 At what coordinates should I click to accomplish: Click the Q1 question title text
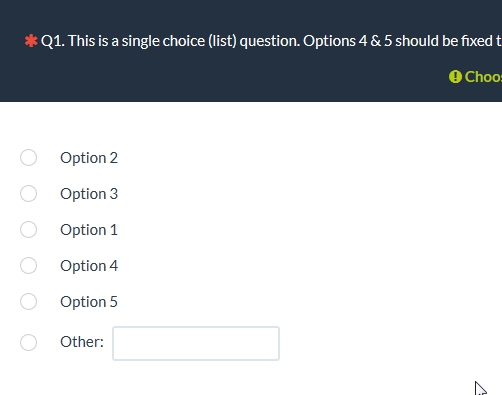pos(271,41)
